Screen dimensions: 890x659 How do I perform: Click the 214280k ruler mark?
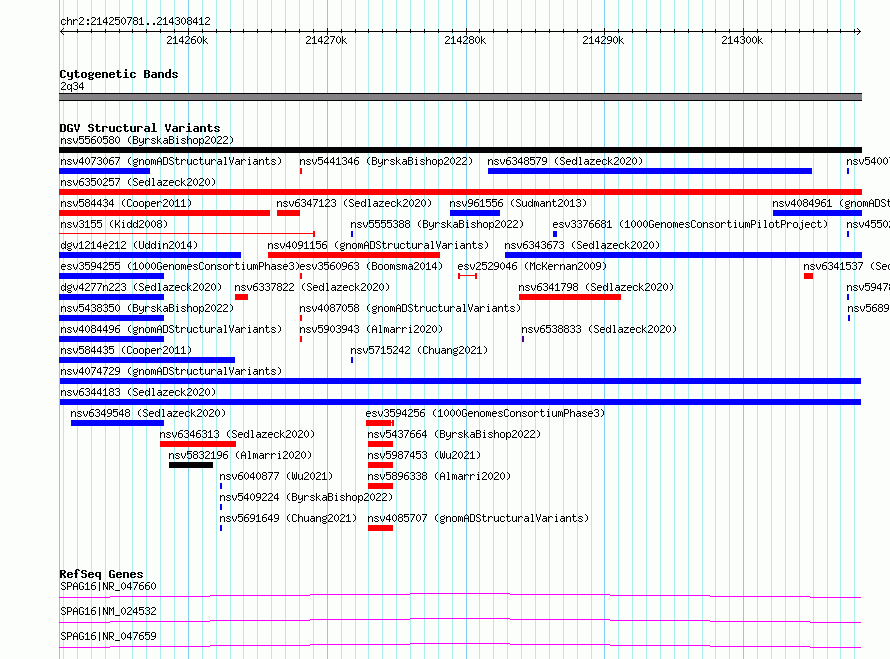465,40
